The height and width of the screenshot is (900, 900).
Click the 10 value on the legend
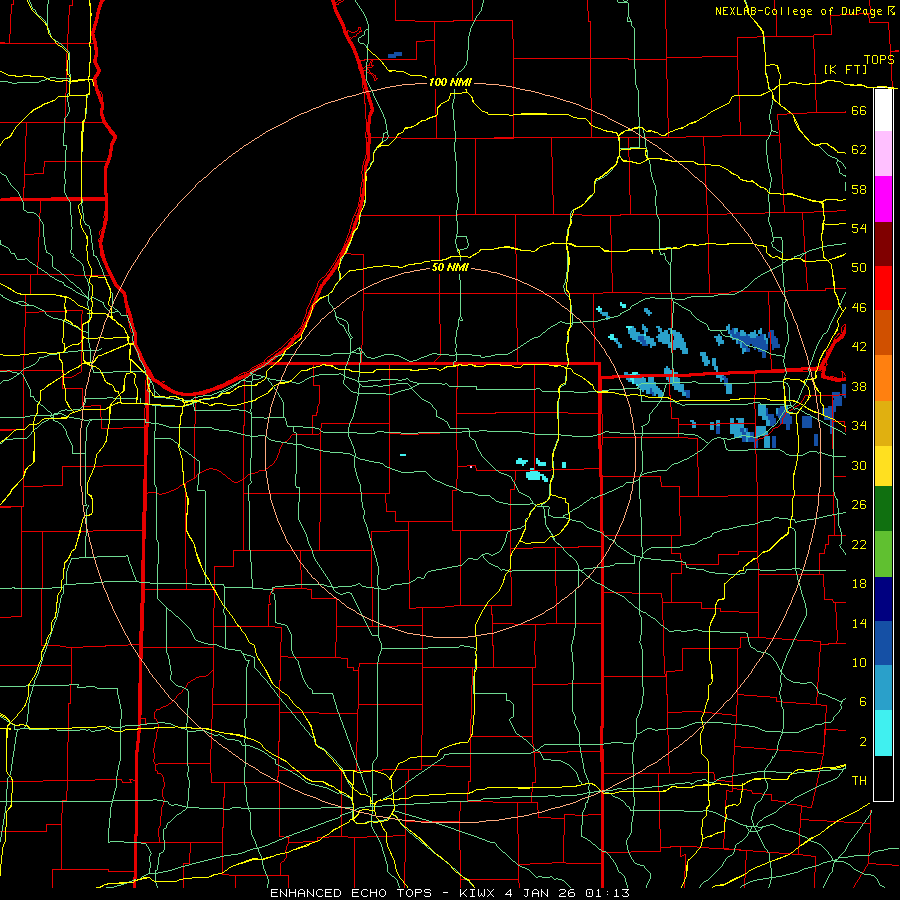tap(859, 662)
